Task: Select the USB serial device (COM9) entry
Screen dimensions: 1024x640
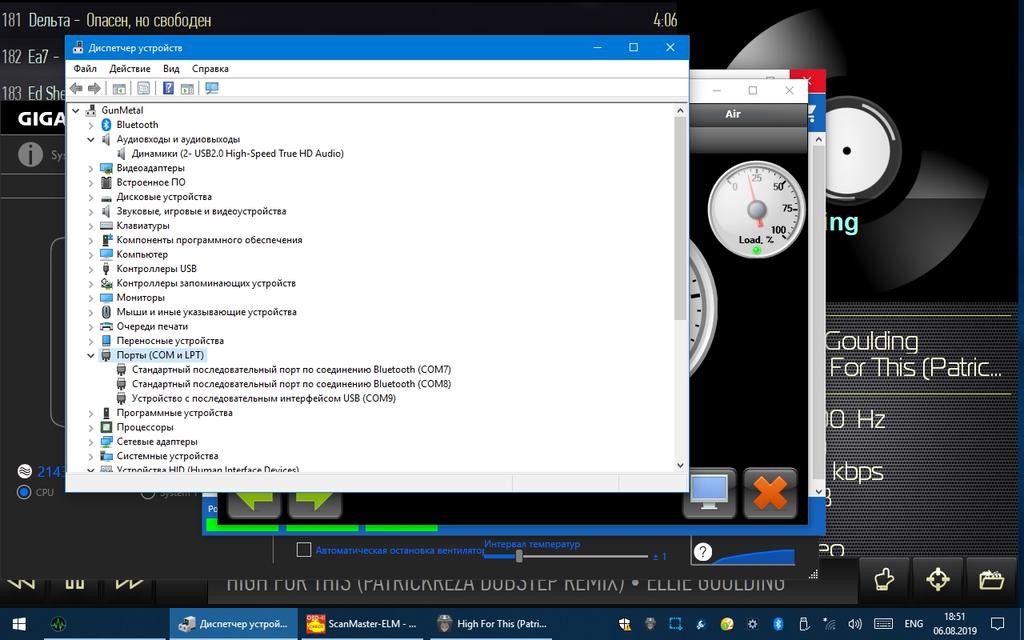Action: point(263,398)
